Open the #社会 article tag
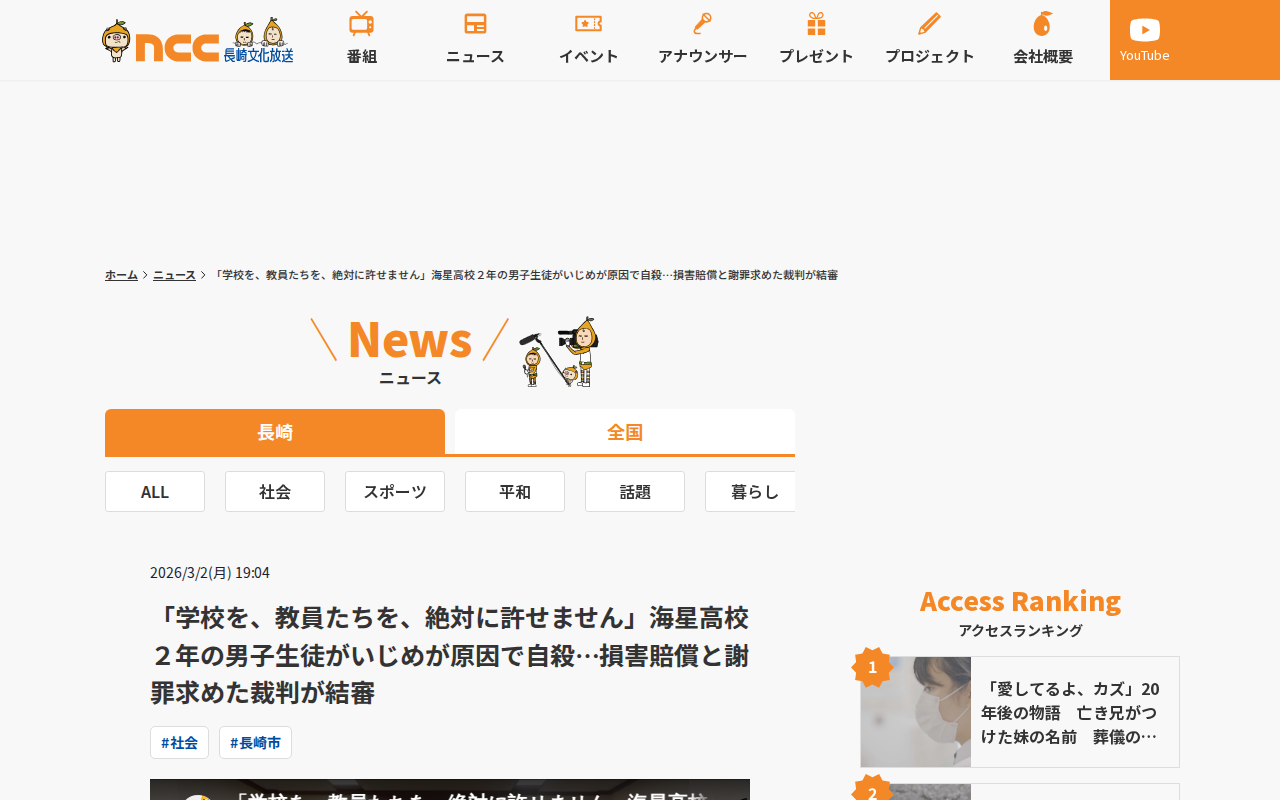Image resolution: width=1280 pixels, height=800 pixels. pos(179,743)
